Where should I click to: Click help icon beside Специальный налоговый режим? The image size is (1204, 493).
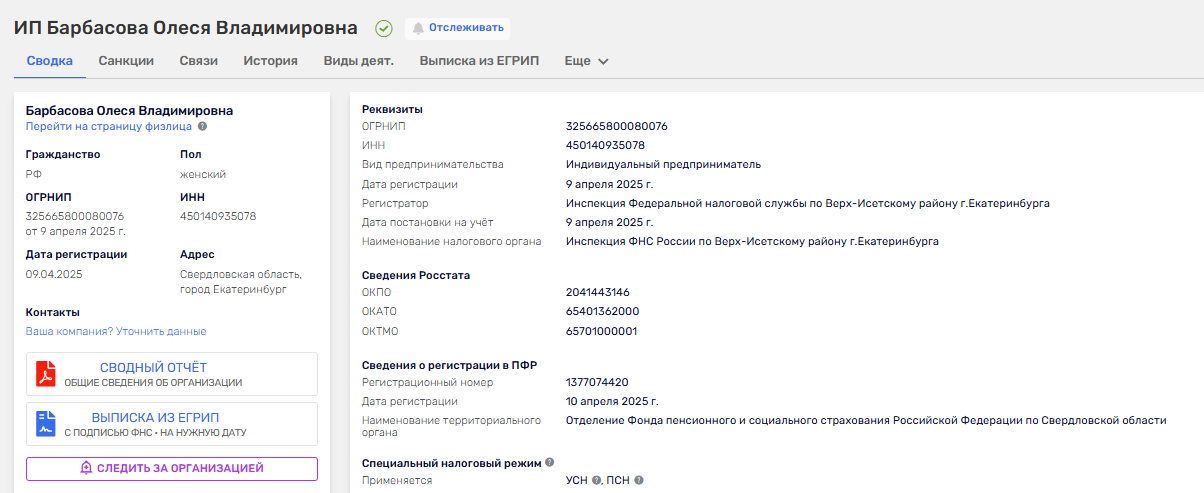tap(549, 462)
